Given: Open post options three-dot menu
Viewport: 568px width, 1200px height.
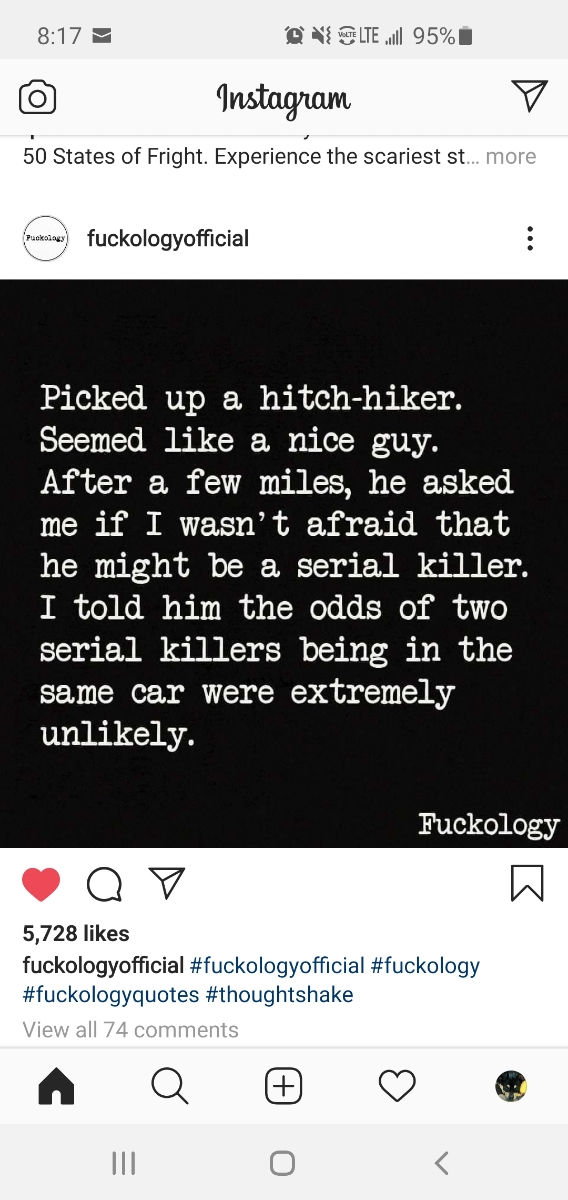Looking at the screenshot, I should tap(530, 238).
